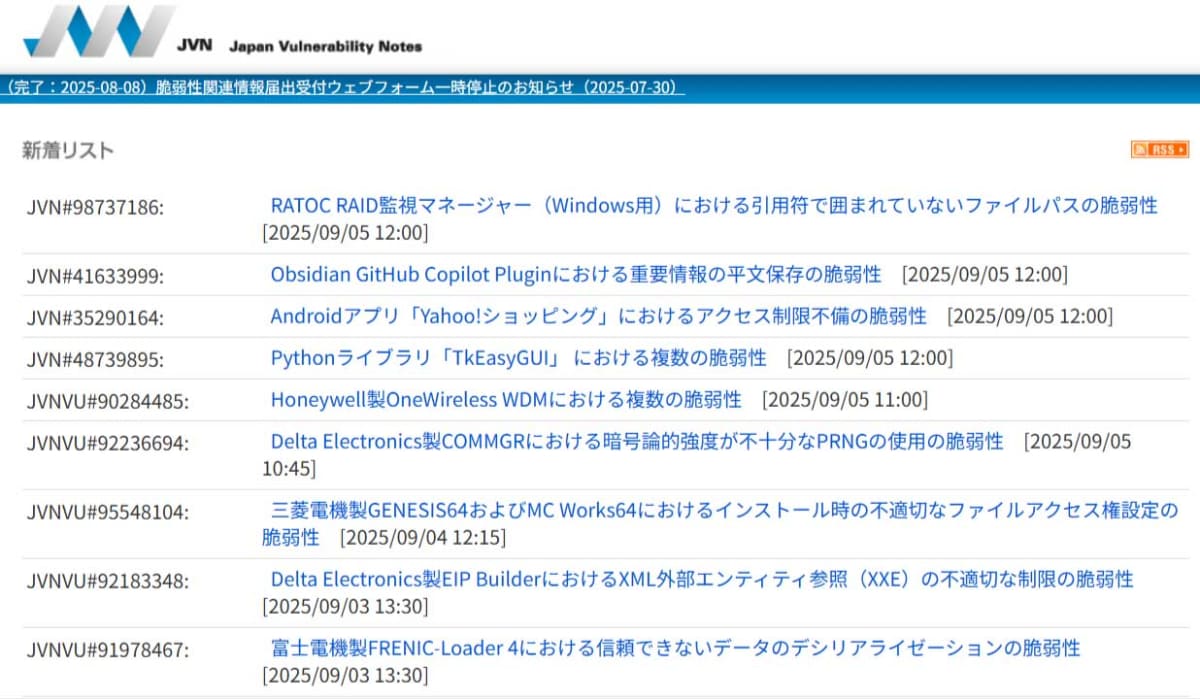This screenshot has width=1200, height=699.
Task: Click the ID text JVN#98737186
Action: [x=95, y=207]
